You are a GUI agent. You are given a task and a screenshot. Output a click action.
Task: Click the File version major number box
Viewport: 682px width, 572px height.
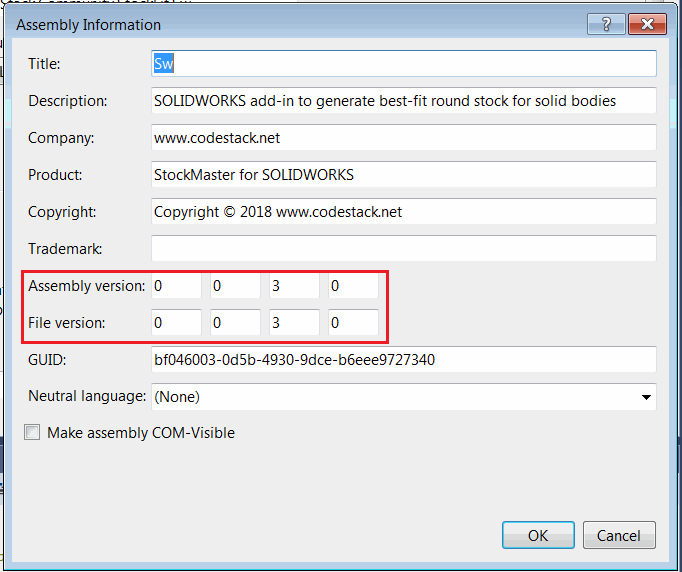click(x=176, y=323)
